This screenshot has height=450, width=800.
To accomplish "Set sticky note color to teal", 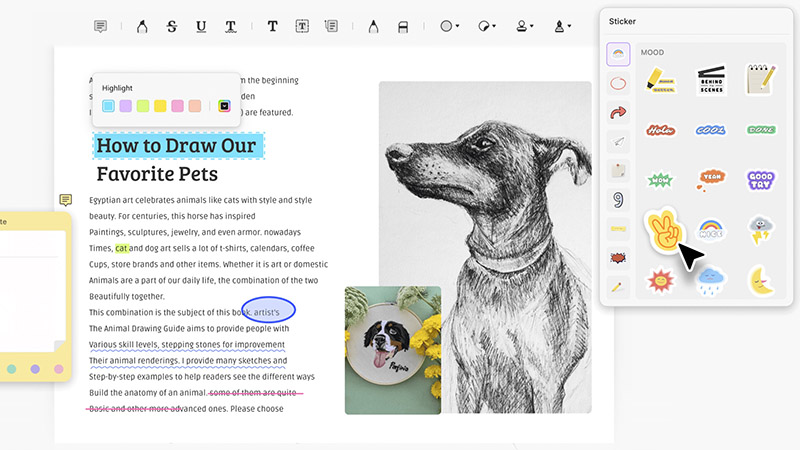I will point(12,368).
